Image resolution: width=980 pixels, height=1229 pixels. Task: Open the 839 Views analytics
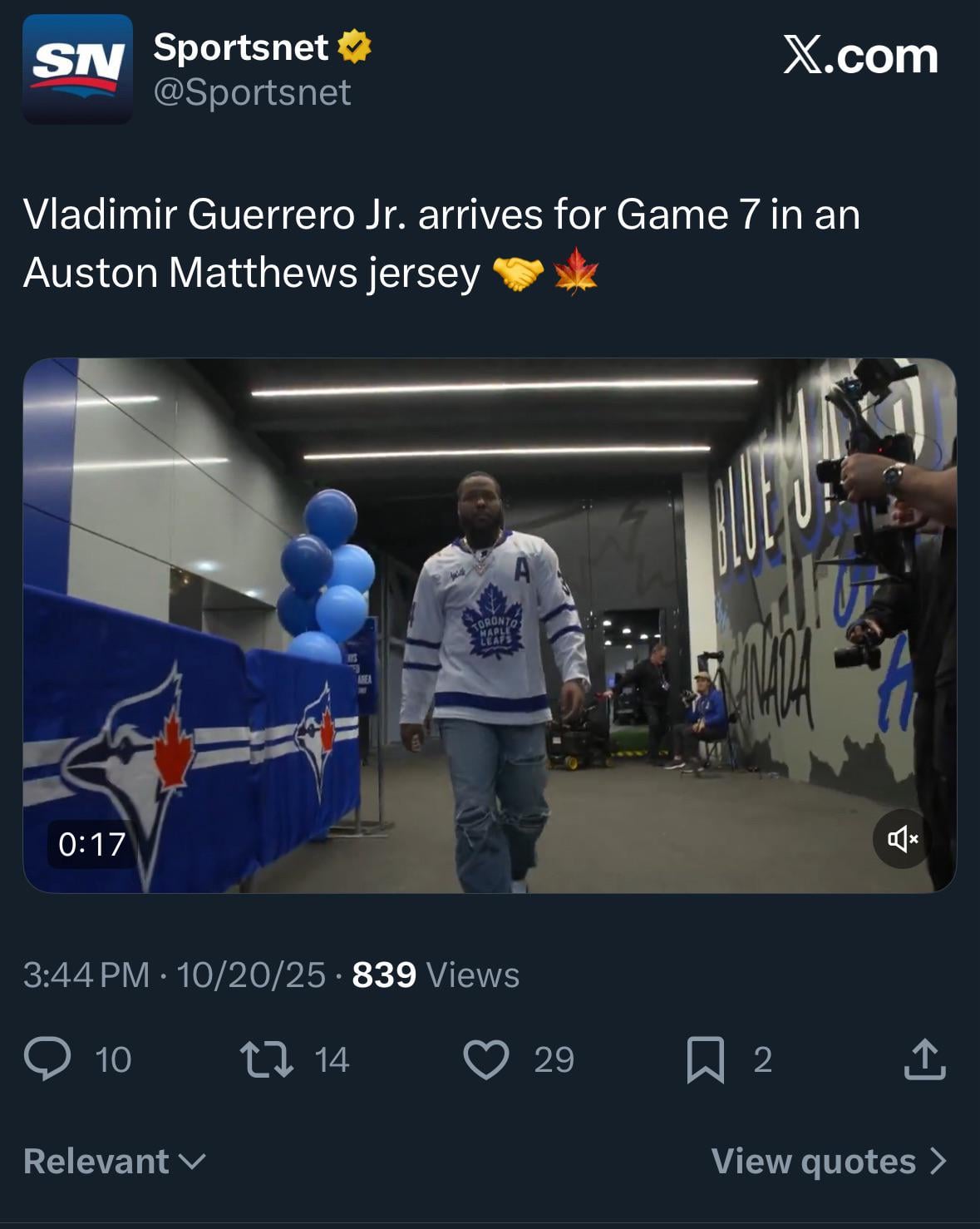[x=436, y=975]
